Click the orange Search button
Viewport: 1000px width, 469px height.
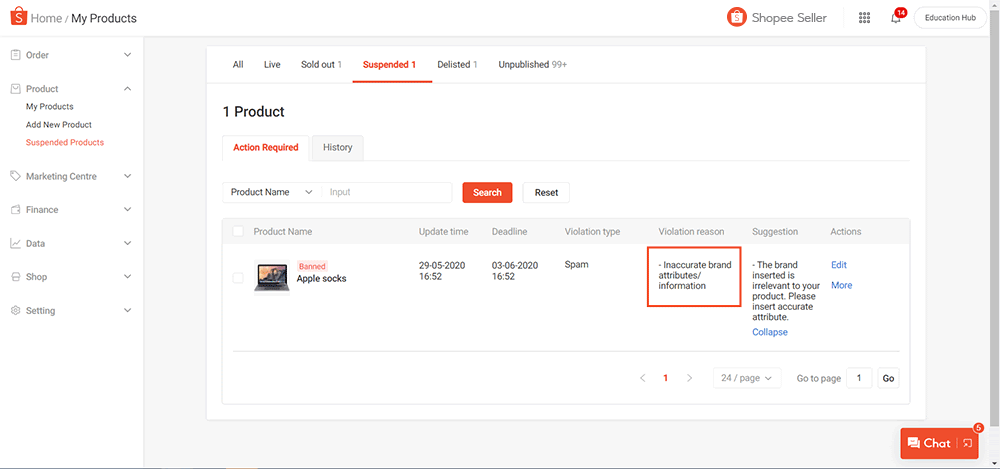tap(487, 192)
